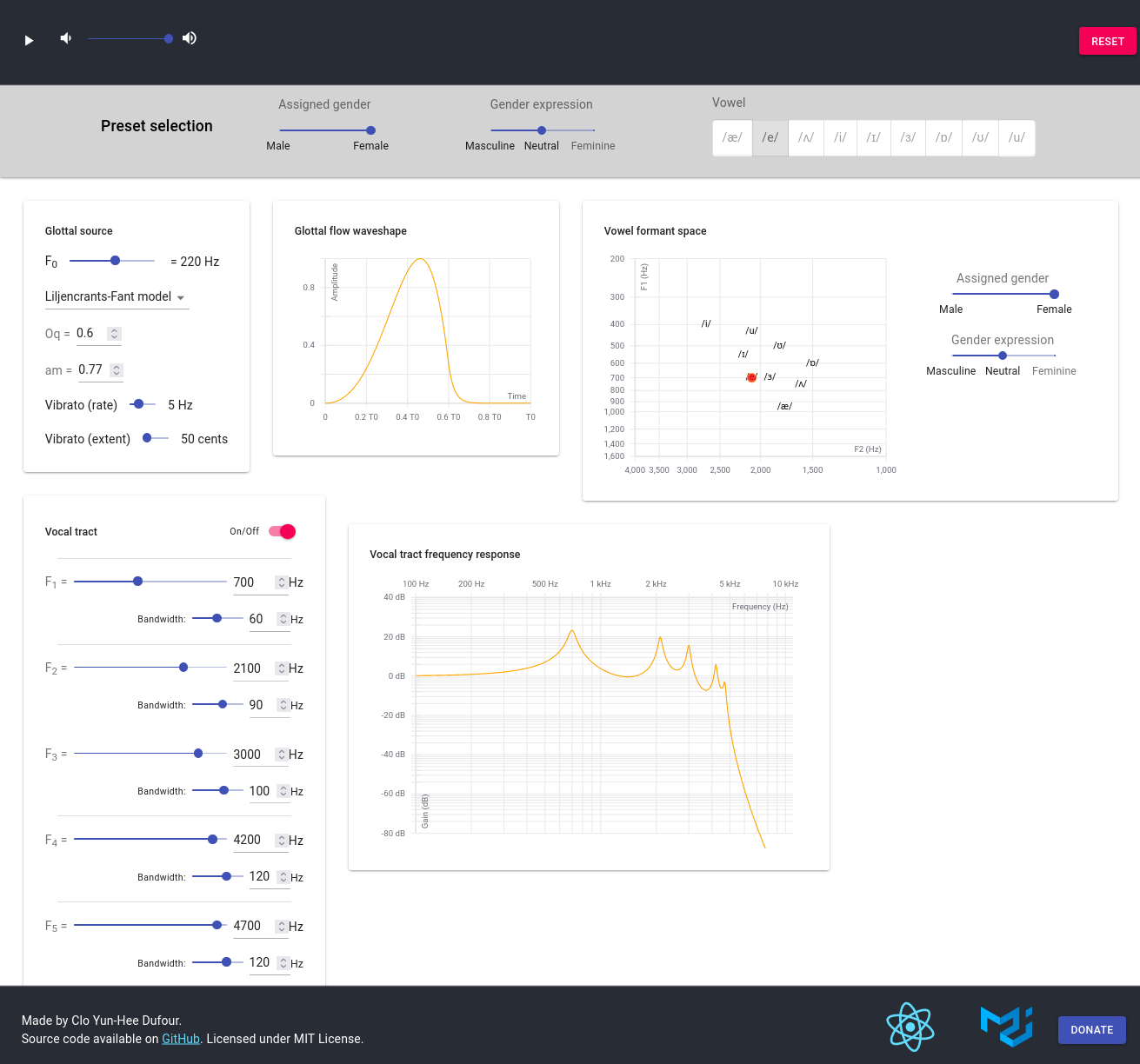
Task: Click the Vibrato rate slider
Action: coord(140,403)
